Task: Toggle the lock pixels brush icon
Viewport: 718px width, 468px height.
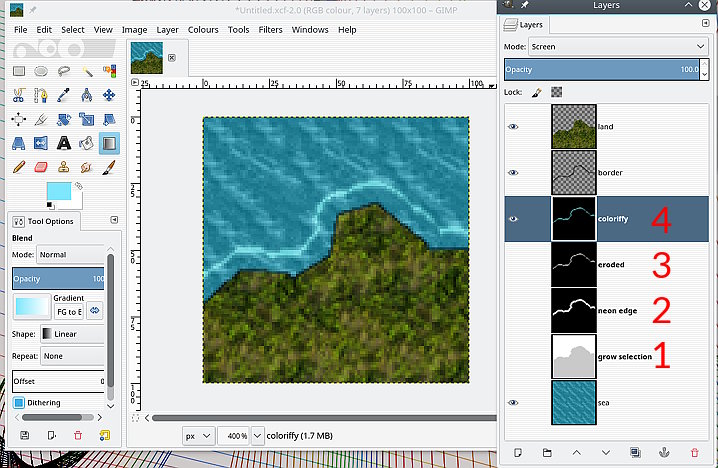Action: pos(537,93)
